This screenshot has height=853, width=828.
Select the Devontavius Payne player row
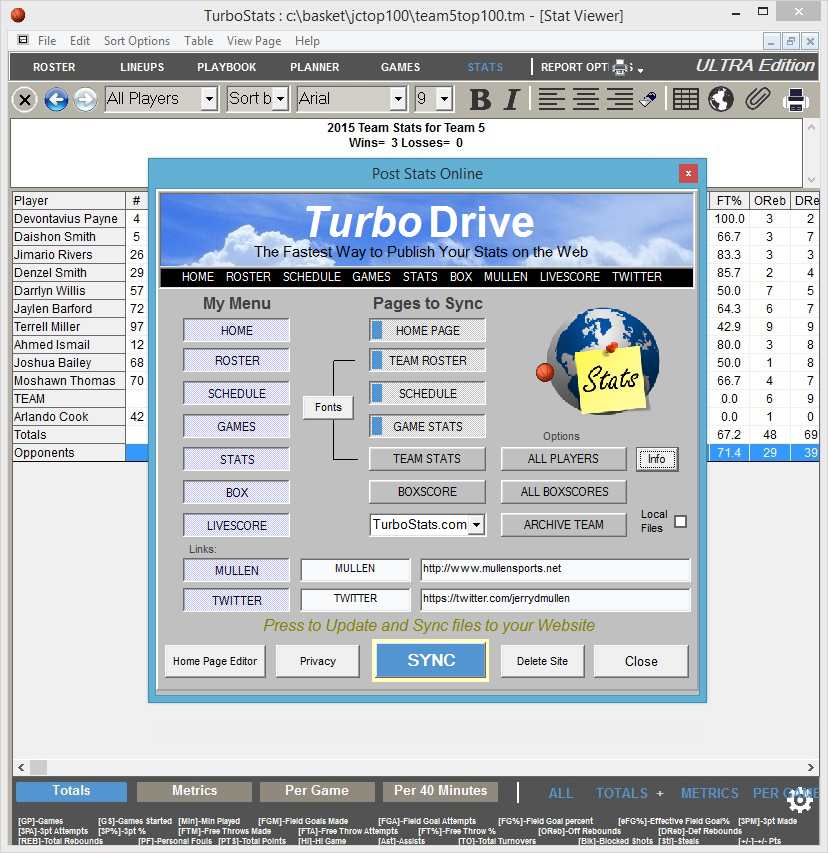(69, 219)
